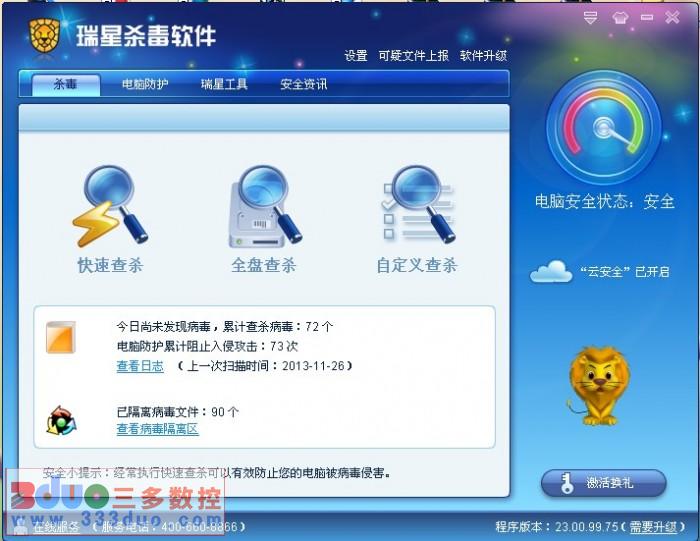The width and height of the screenshot is (700, 541).
Task: Open 设置 in the top menu
Action: click(356, 56)
